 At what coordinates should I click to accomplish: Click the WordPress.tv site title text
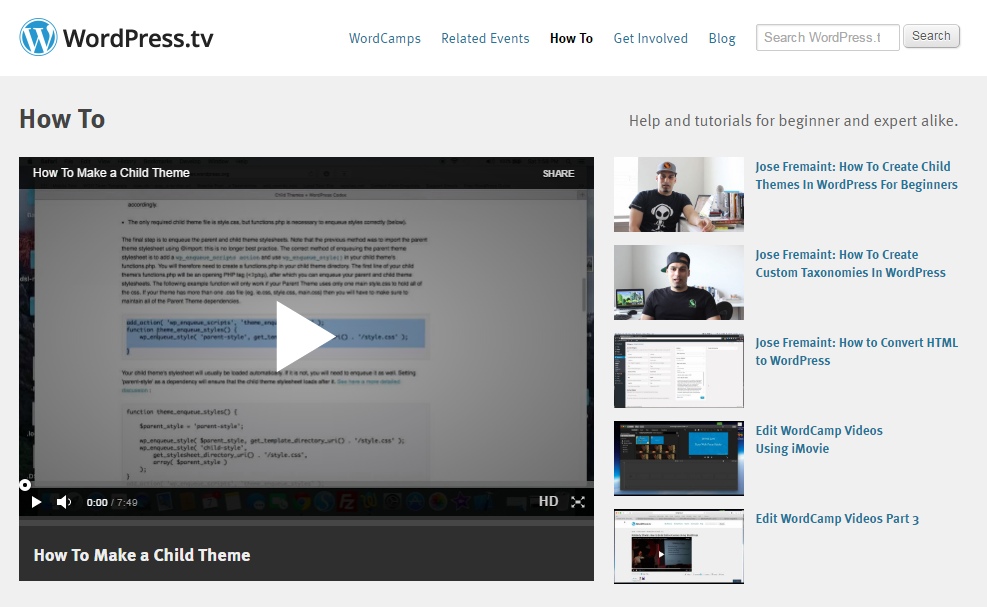[x=138, y=38]
